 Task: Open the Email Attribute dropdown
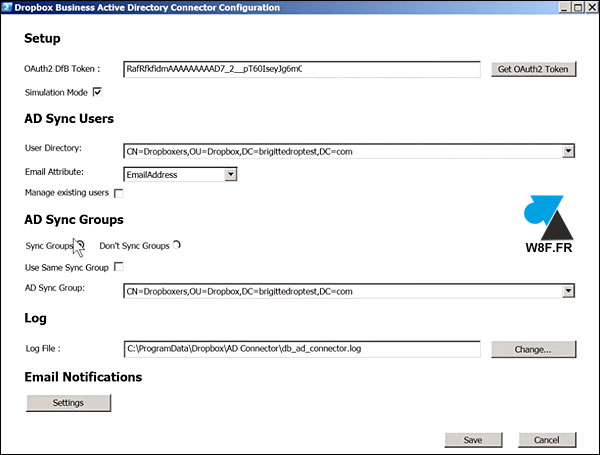pos(230,174)
